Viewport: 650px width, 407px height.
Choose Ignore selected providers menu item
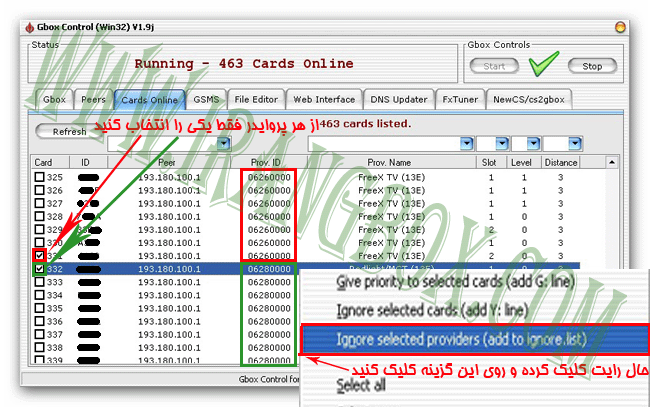(475, 339)
